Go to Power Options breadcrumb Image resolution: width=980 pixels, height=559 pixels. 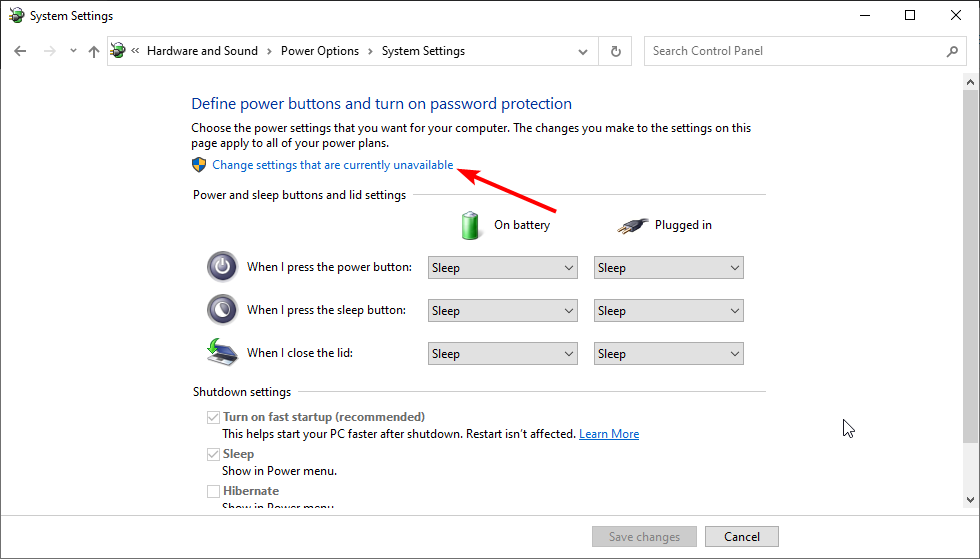click(319, 51)
